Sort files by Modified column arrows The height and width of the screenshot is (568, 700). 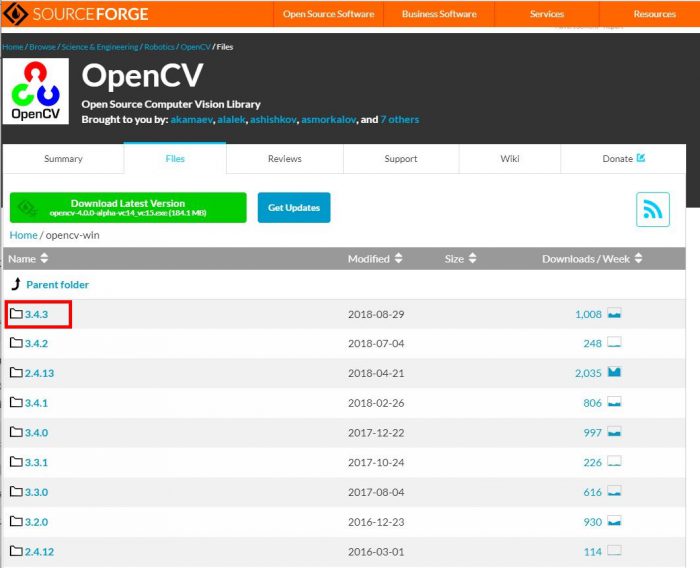click(x=399, y=258)
